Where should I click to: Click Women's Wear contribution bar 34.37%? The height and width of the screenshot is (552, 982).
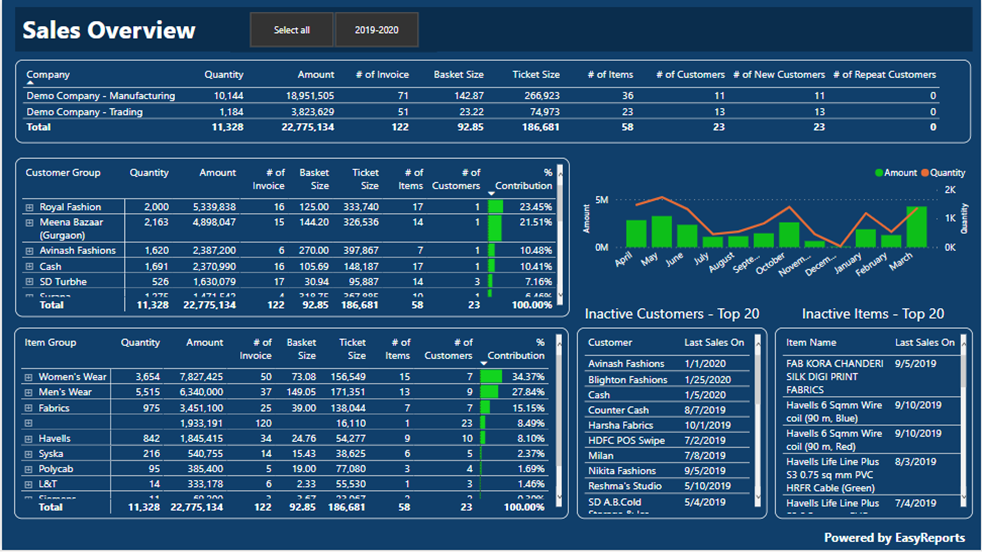[491, 377]
